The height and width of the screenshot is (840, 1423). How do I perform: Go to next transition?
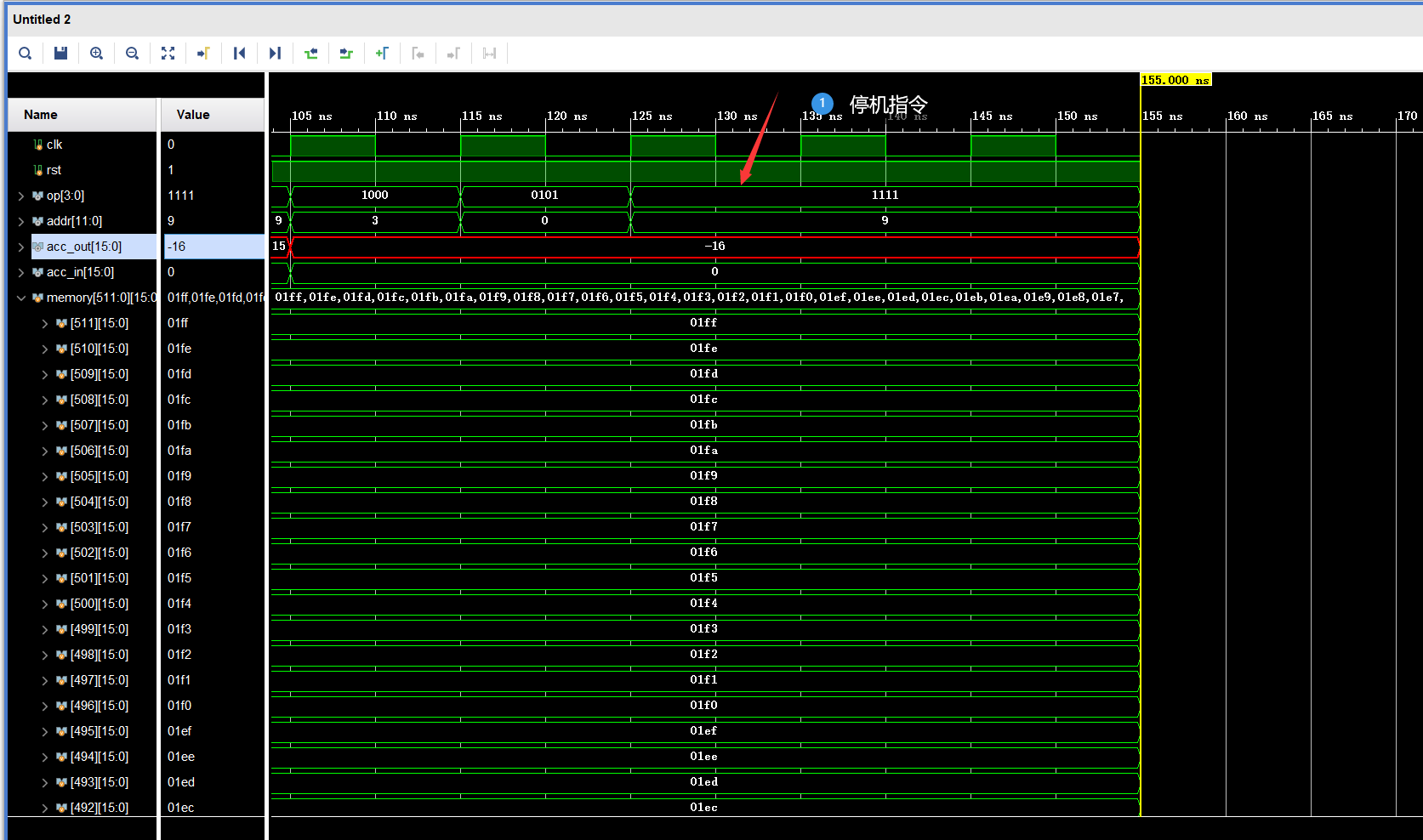(346, 54)
